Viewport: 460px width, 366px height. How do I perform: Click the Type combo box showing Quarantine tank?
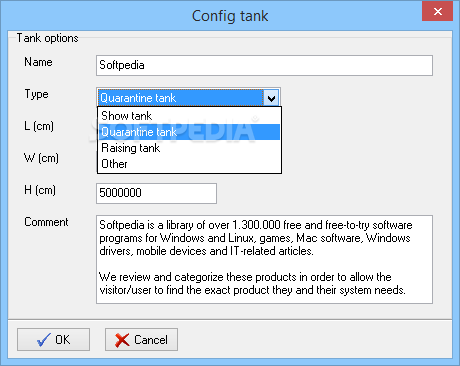188,98
